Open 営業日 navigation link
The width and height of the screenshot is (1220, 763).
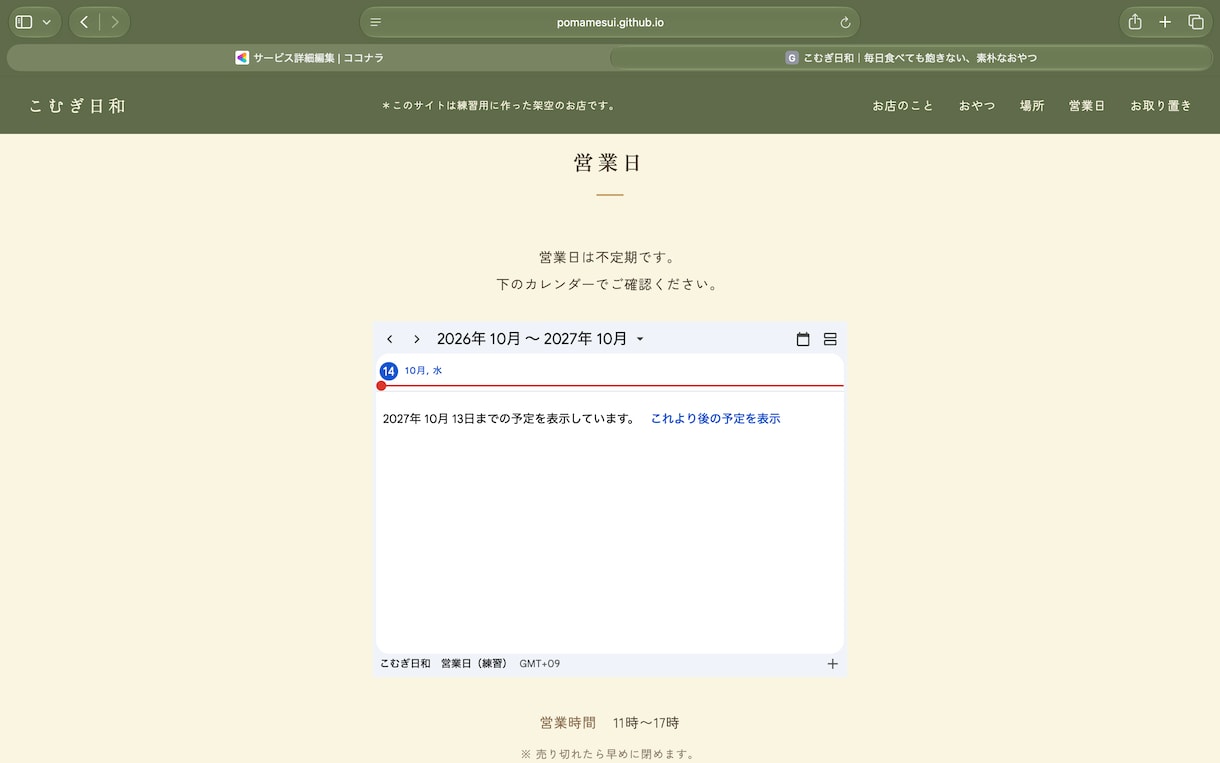click(x=1087, y=106)
